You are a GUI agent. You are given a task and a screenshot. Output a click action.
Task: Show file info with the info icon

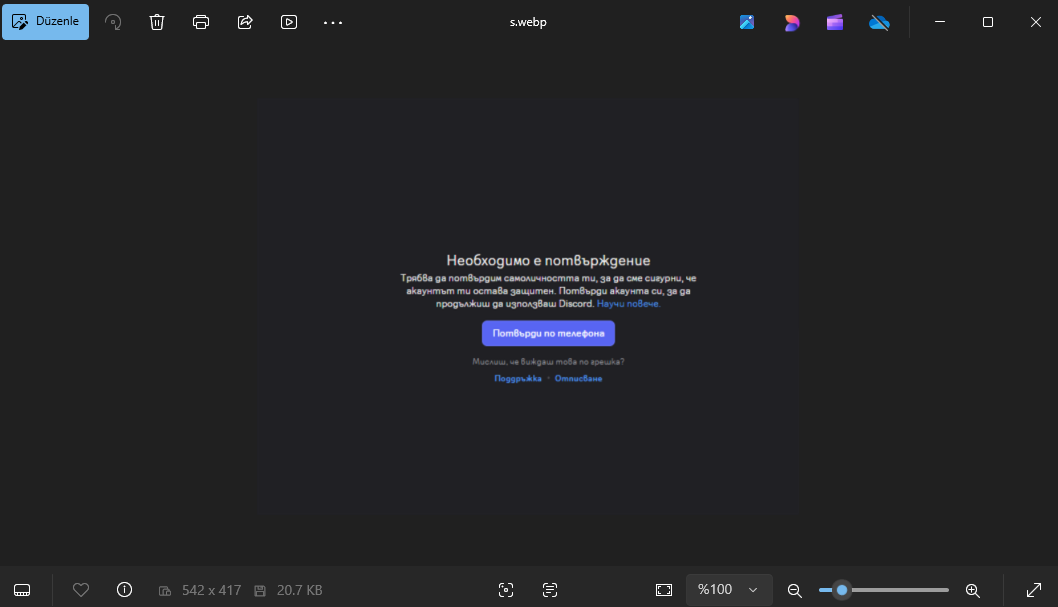click(125, 590)
